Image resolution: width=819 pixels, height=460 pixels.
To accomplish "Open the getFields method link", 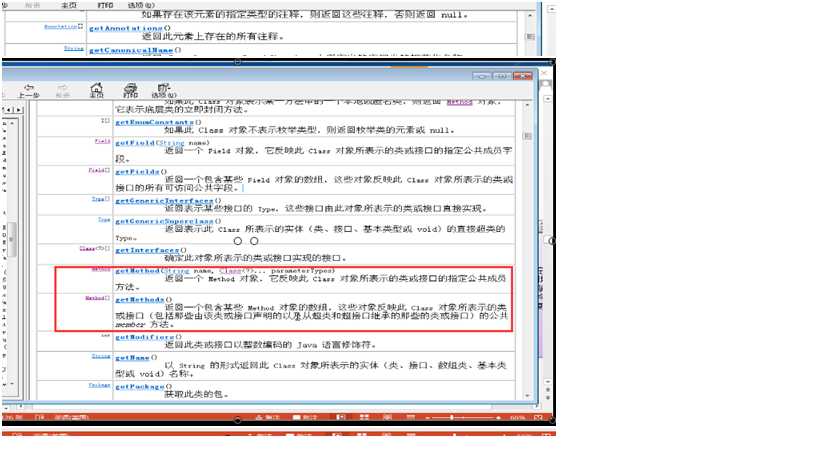I will pyautogui.click(x=137, y=171).
